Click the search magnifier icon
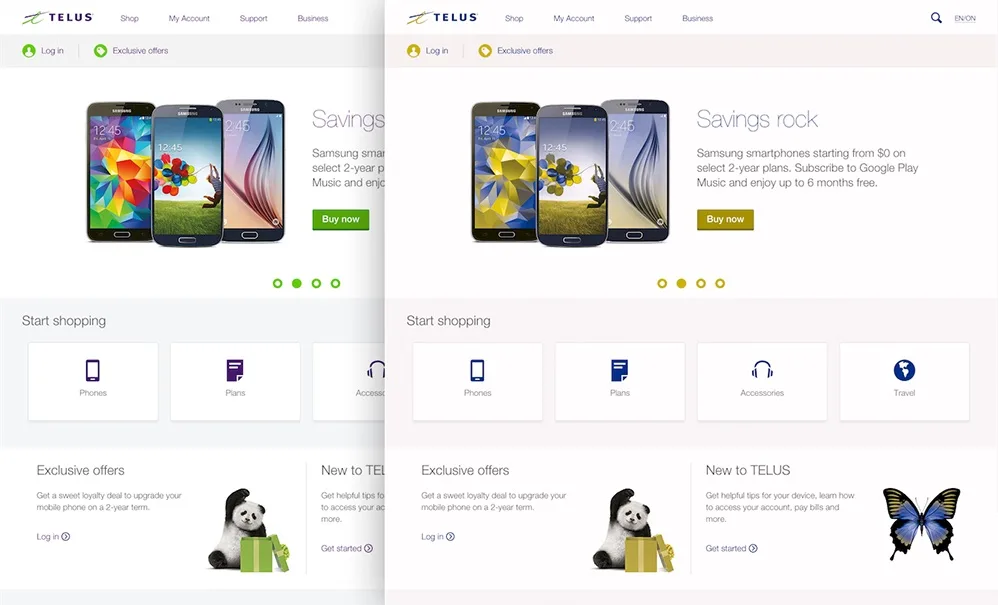The width and height of the screenshot is (998, 605). point(936,18)
